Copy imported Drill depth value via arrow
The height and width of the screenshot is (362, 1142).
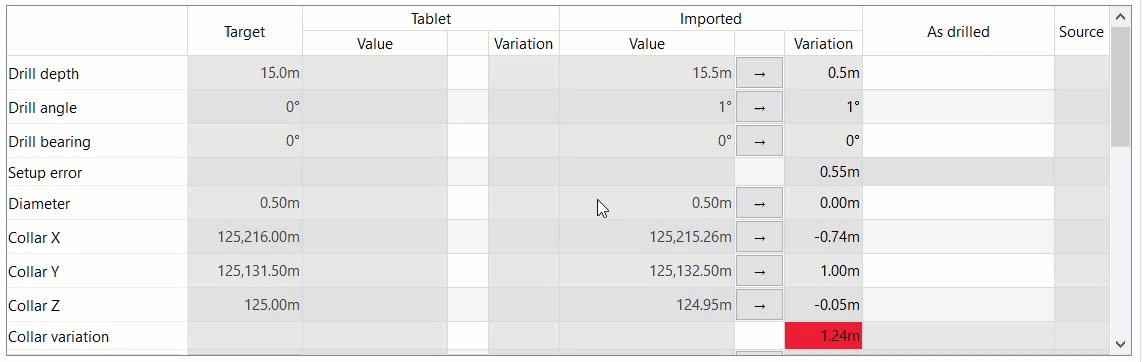pos(760,73)
